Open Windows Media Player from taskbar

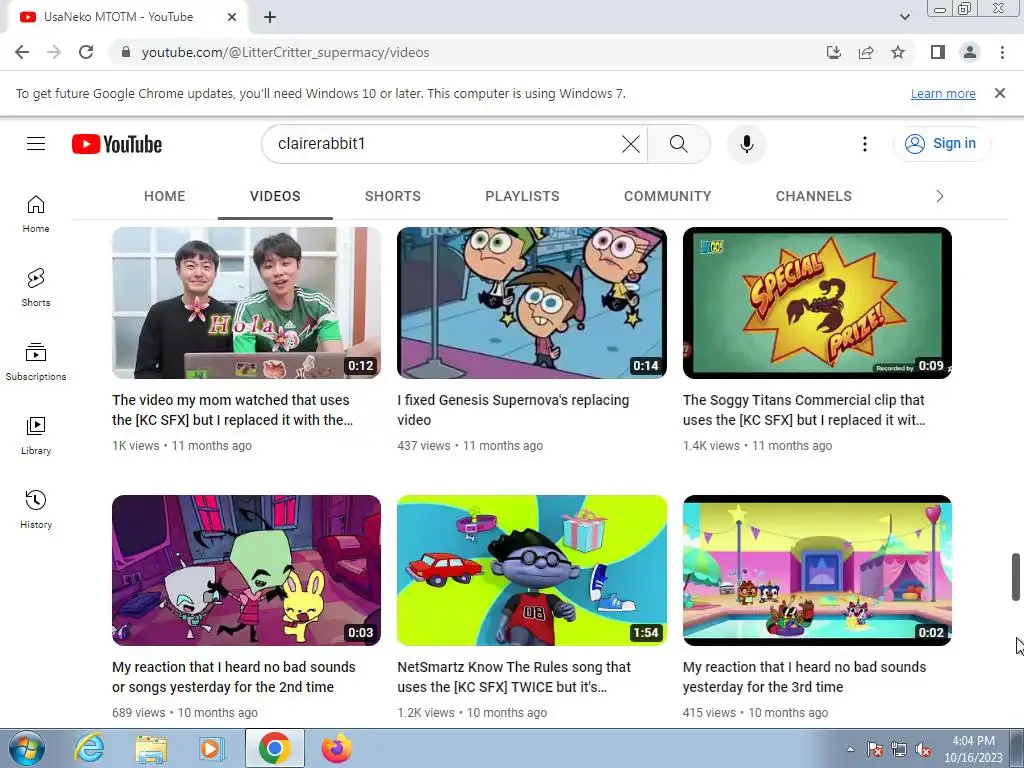(x=212, y=748)
